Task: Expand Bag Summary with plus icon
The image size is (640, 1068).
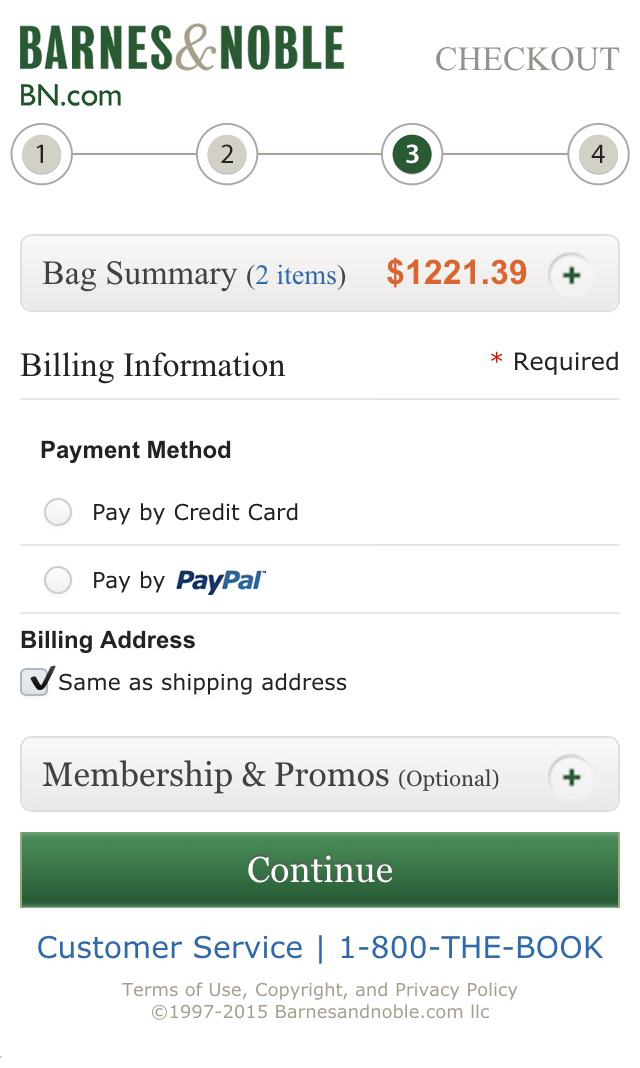Action: pyautogui.click(x=571, y=275)
